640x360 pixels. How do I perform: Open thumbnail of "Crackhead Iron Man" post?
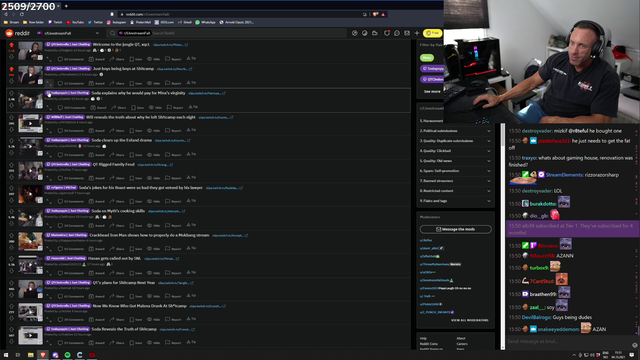[30, 242]
